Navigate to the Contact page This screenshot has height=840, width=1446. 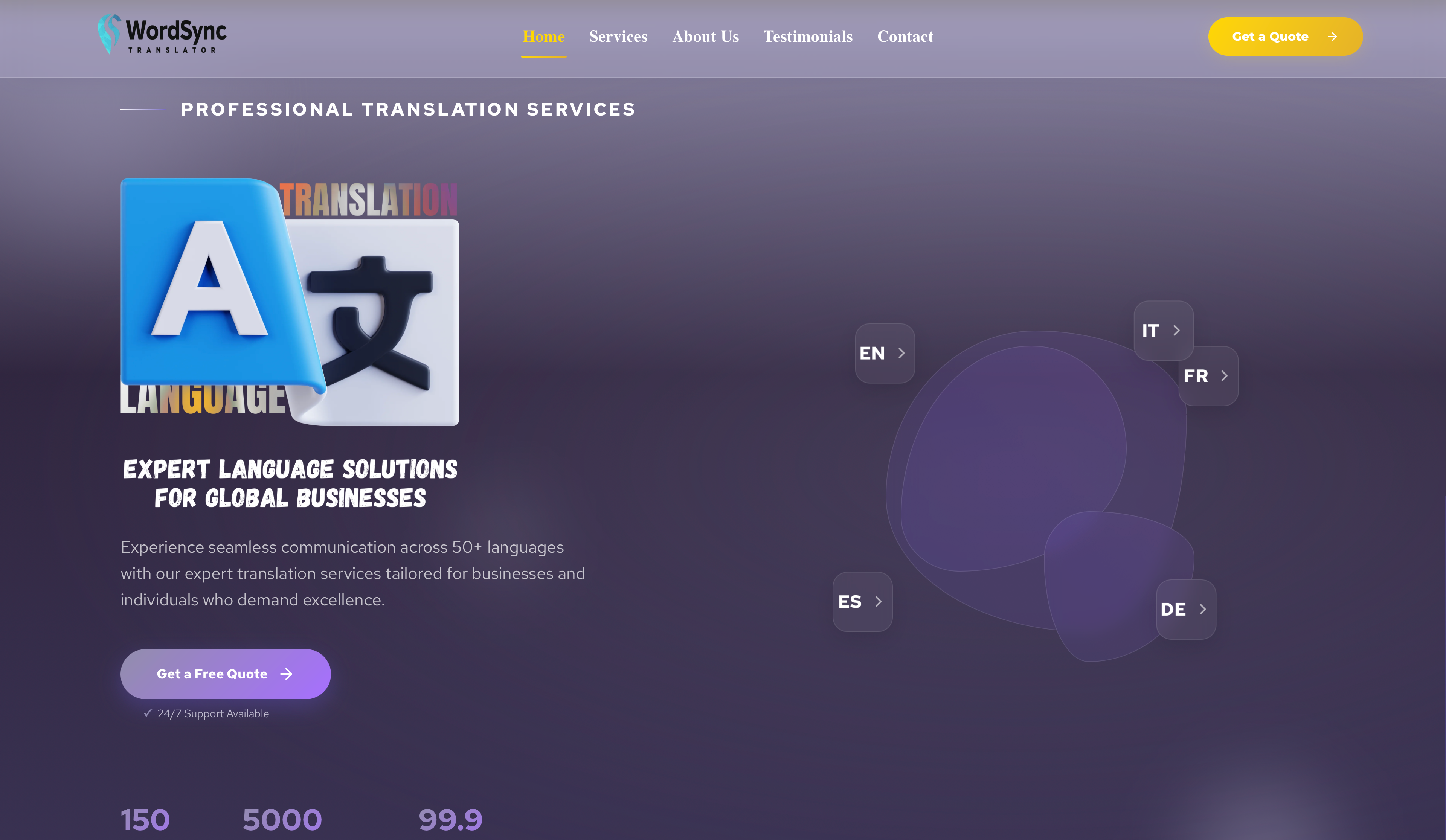coord(905,37)
